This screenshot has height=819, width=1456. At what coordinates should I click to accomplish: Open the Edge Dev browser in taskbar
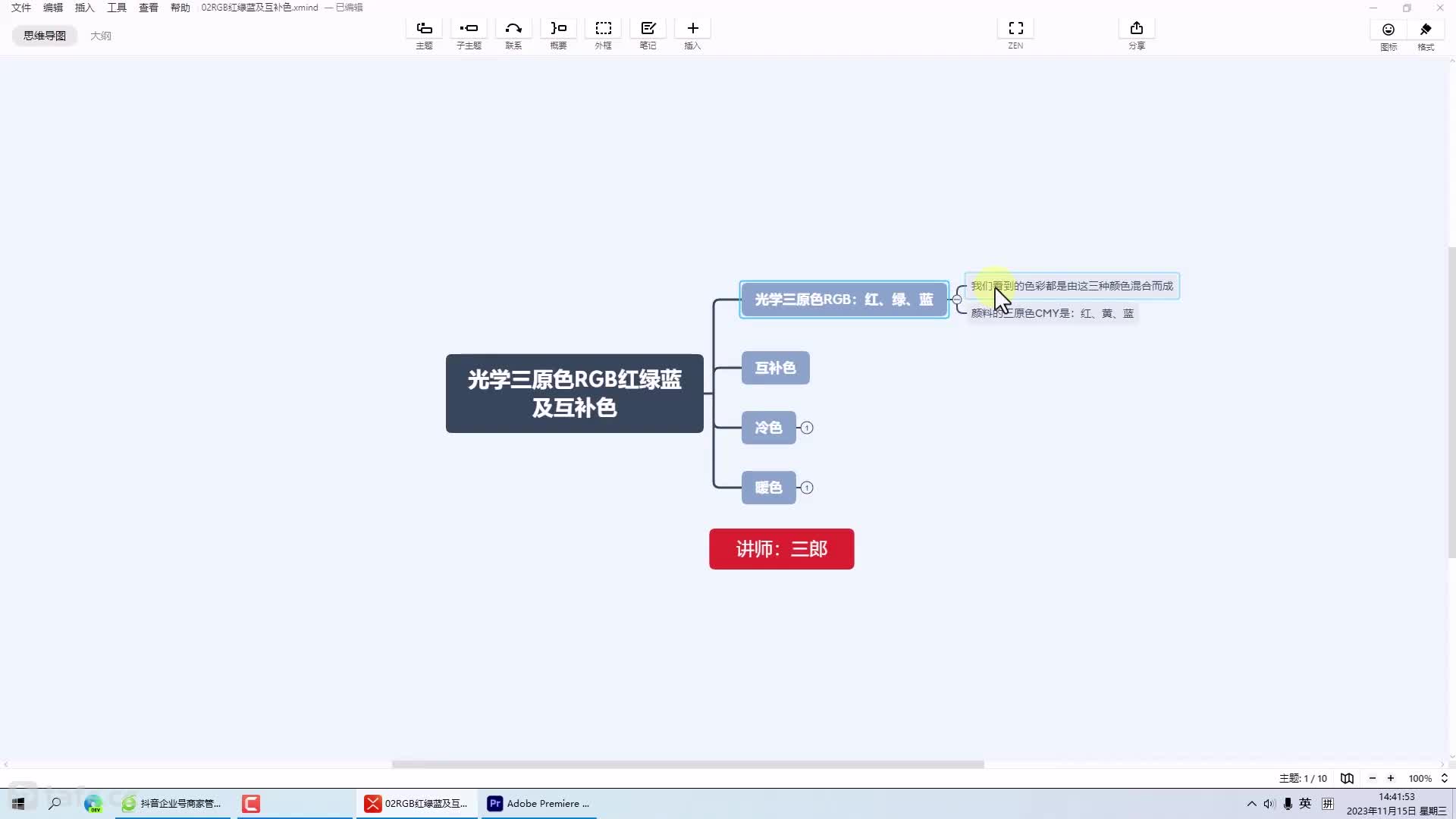coord(93,803)
